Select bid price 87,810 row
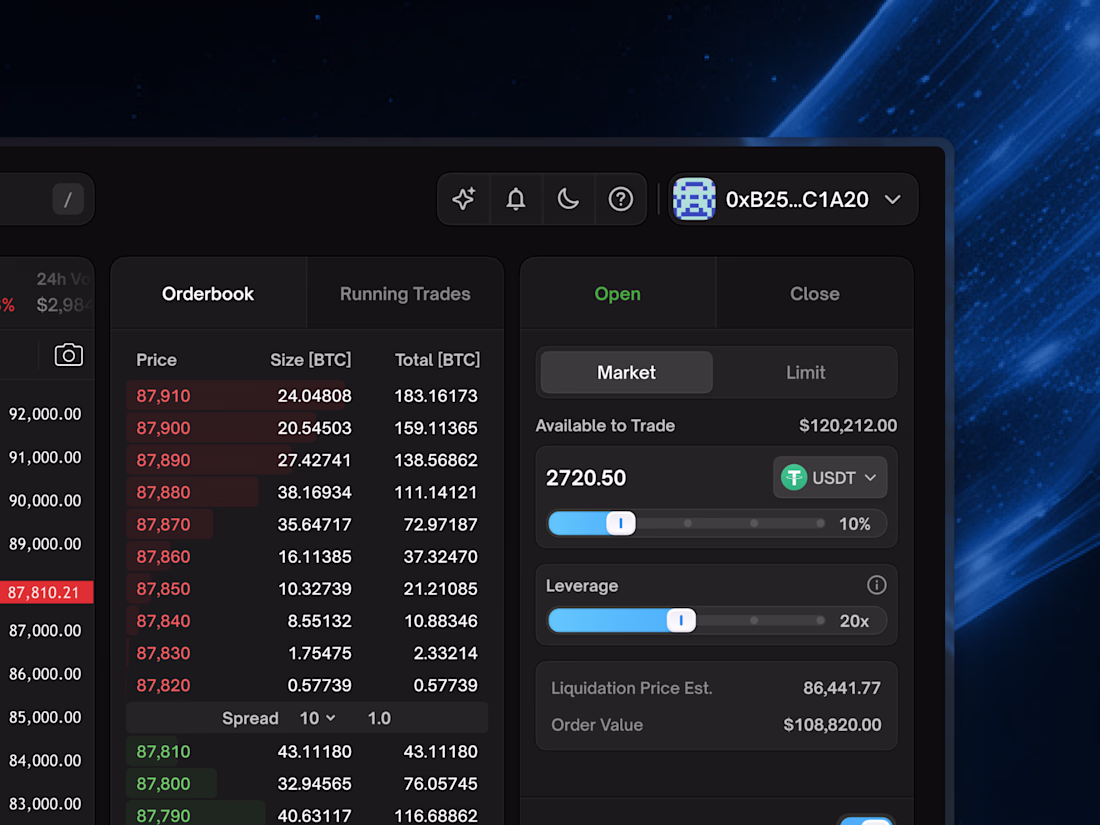Image resolution: width=1100 pixels, height=825 pixels. coord(307,752)
